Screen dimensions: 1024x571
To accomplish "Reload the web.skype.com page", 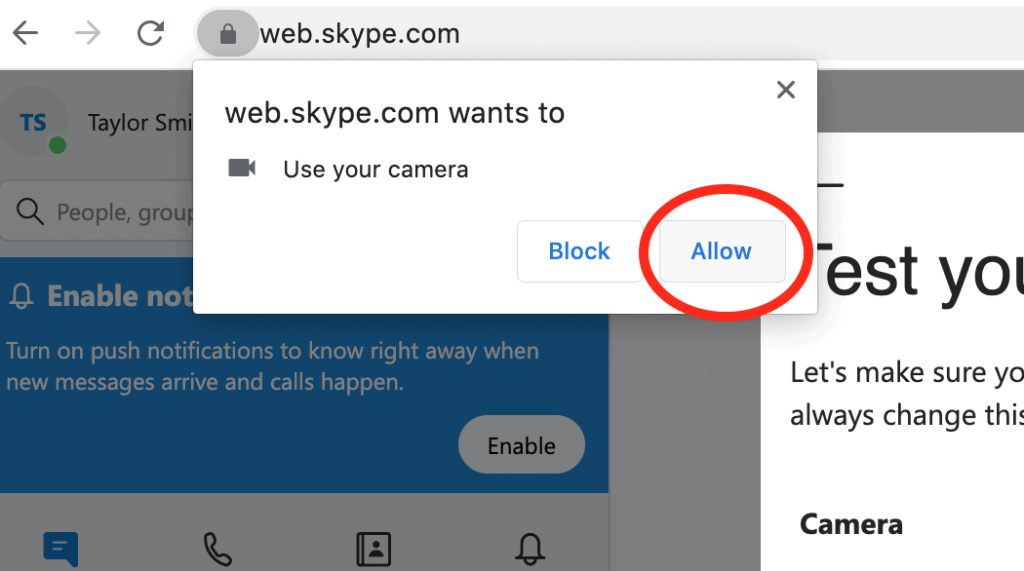I will (151, 33).
